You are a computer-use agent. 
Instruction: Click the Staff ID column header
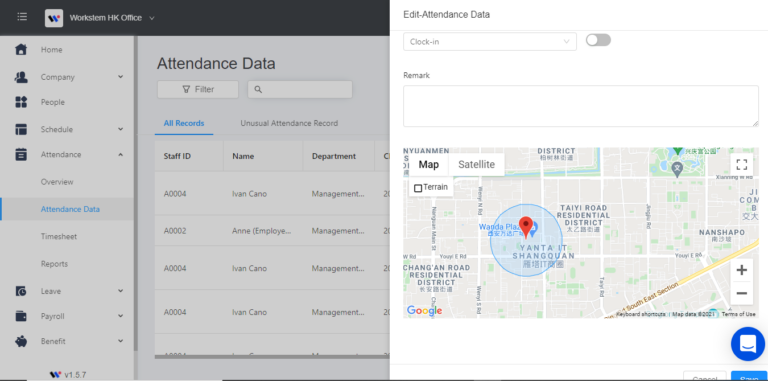coord(177,156)
